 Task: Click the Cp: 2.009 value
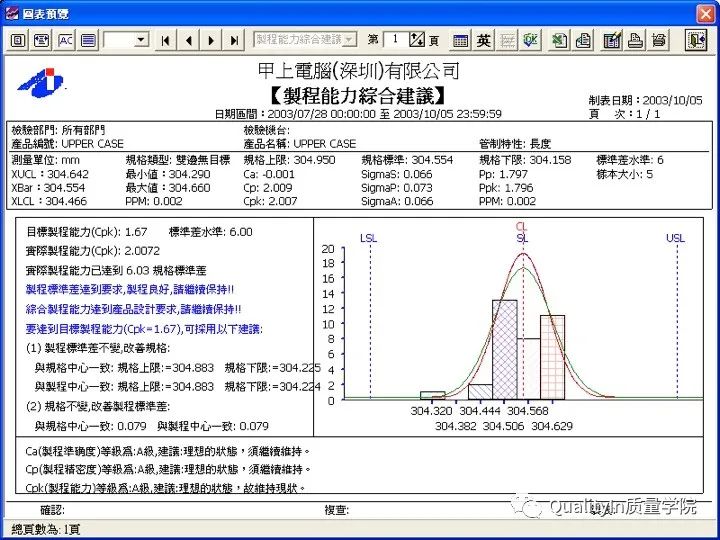coord(268,188)
